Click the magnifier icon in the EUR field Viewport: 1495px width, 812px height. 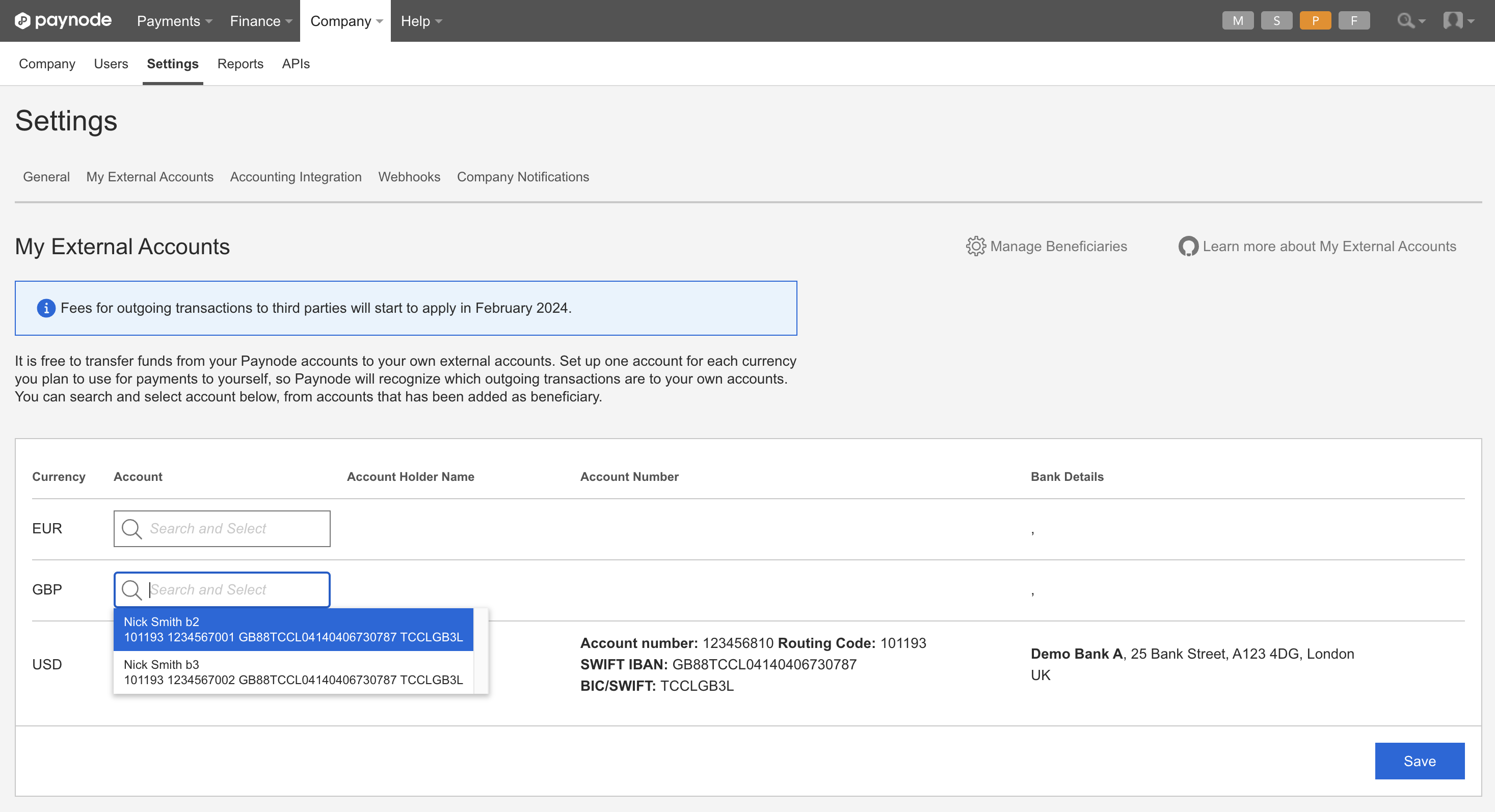coord(132,528)
